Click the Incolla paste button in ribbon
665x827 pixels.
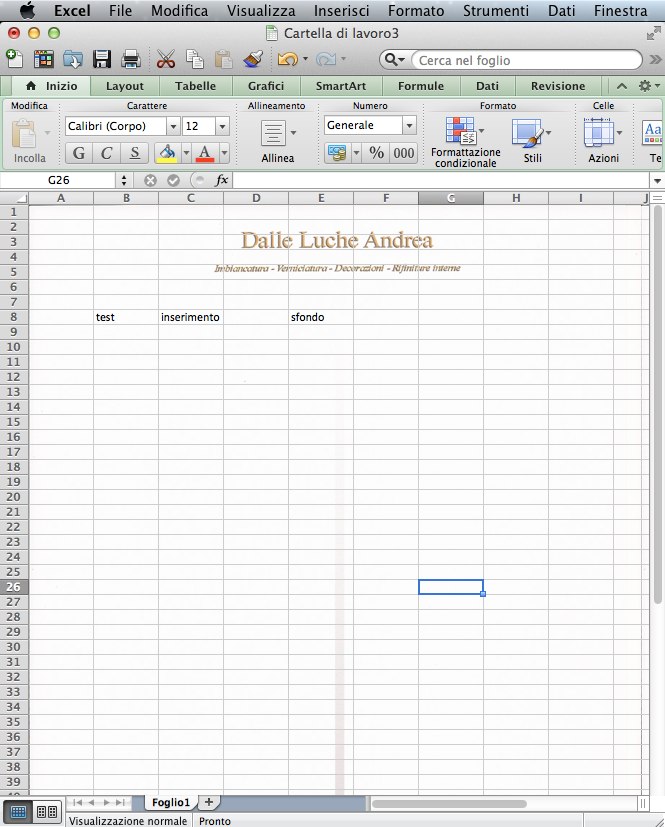pos(30,140)
